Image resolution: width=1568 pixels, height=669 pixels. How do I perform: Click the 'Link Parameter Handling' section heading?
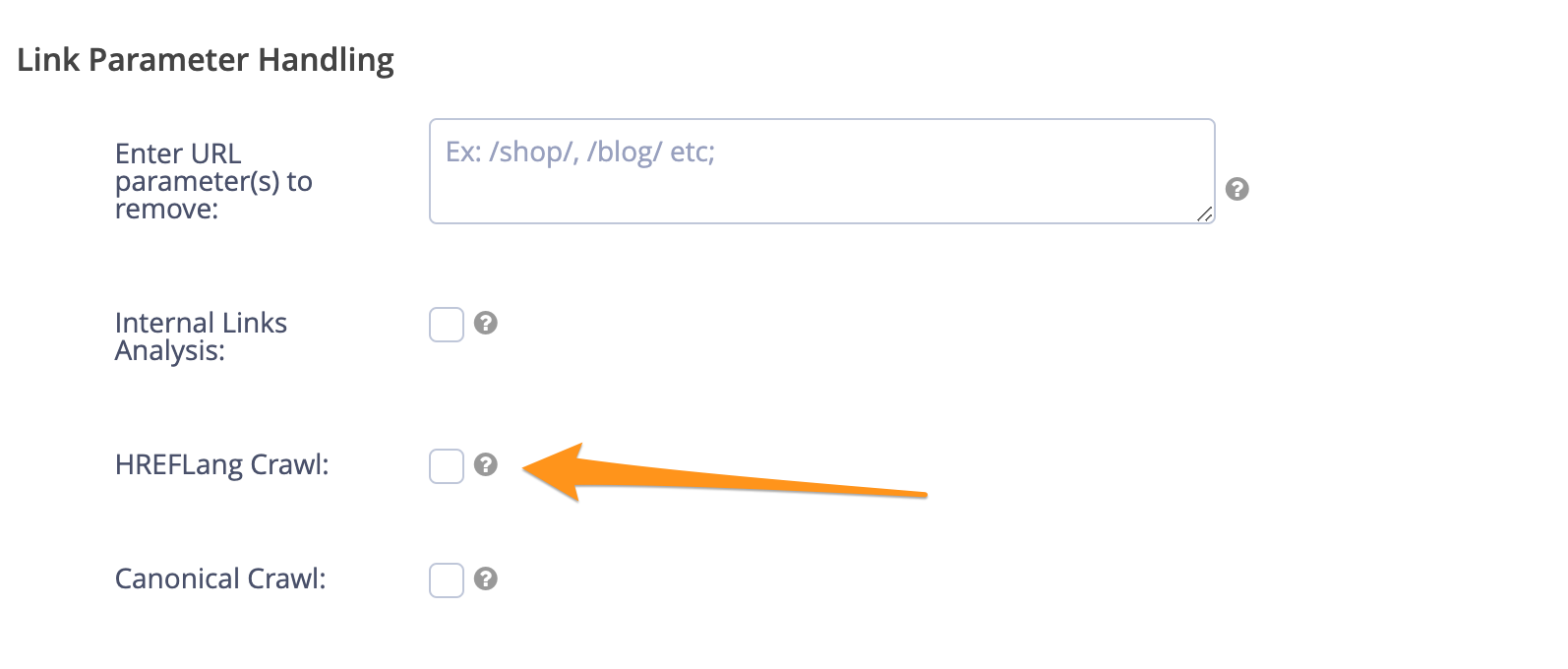[206, 60]
